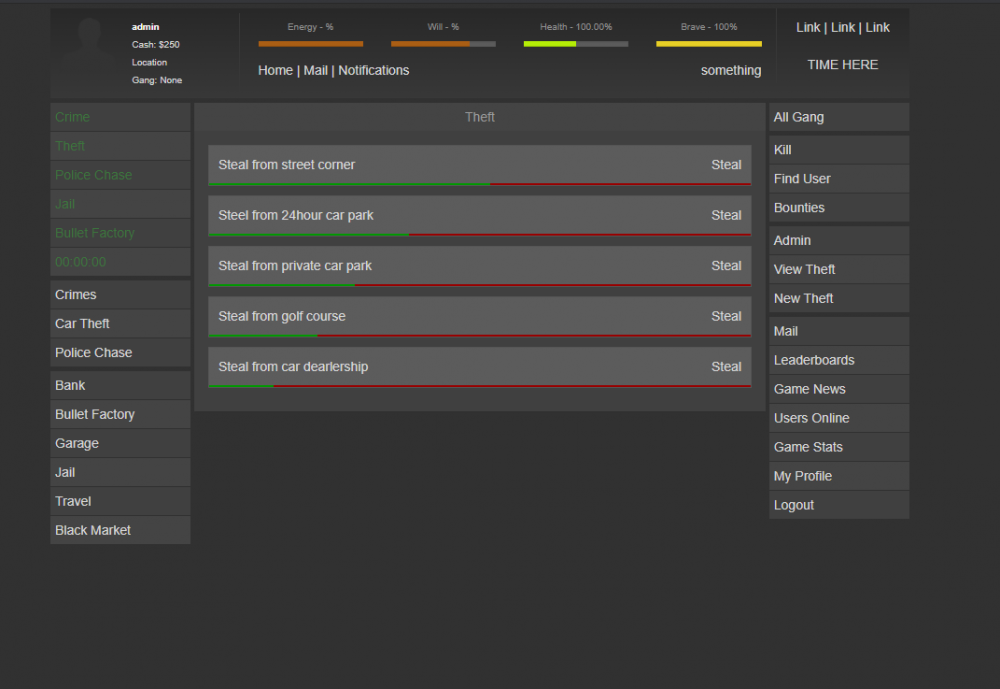Screen dimensions: 1000x689
Task: Click the Health progress bar
Action: point(575,44)
